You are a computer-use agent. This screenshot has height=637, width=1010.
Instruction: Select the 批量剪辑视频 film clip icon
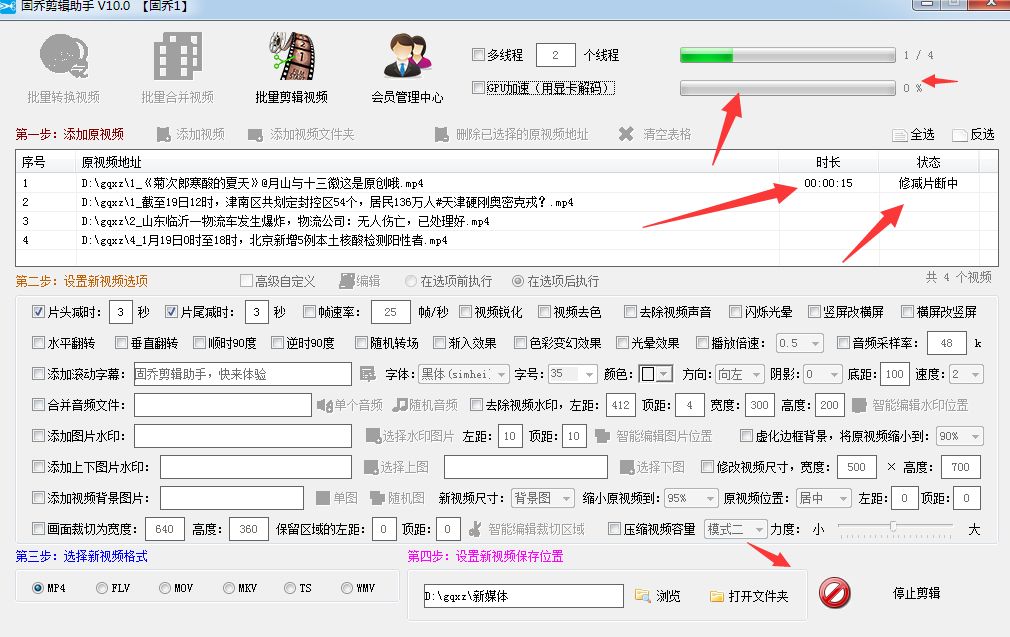tap(291, 58)
